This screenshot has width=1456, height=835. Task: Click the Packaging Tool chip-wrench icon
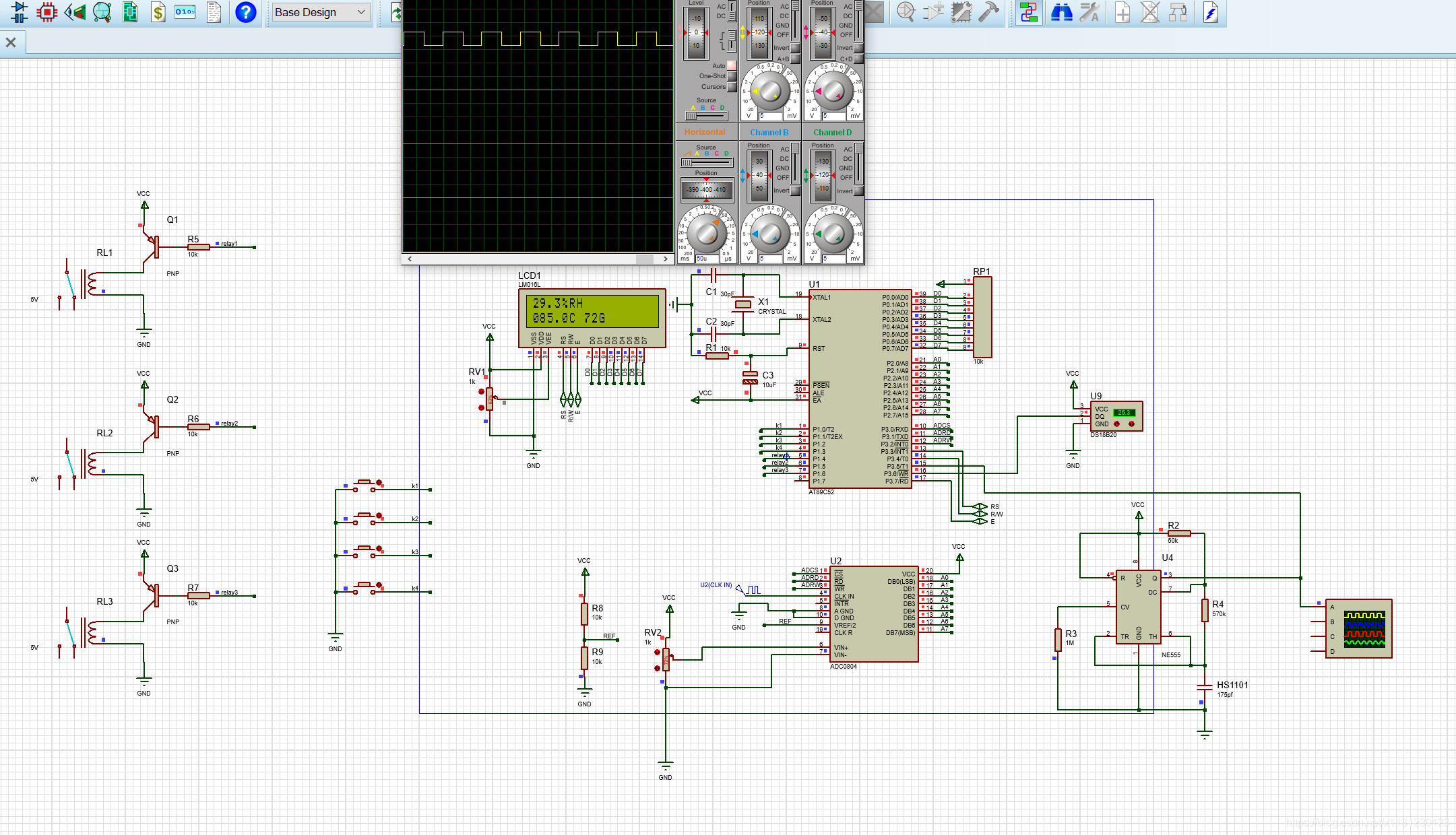click(961, 12)
